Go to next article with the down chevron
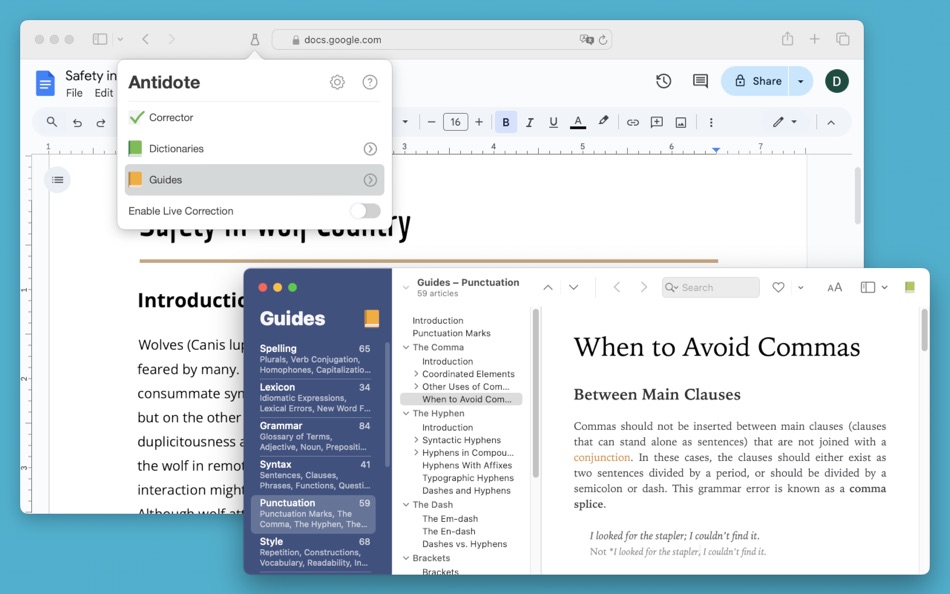 [x=573, y=287]
